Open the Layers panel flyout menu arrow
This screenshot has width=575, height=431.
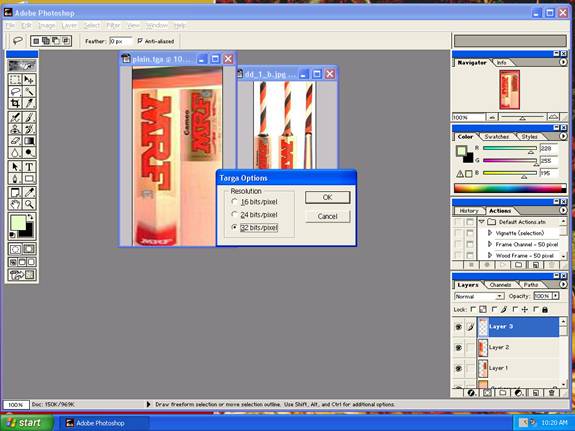(x=563, y=285)
